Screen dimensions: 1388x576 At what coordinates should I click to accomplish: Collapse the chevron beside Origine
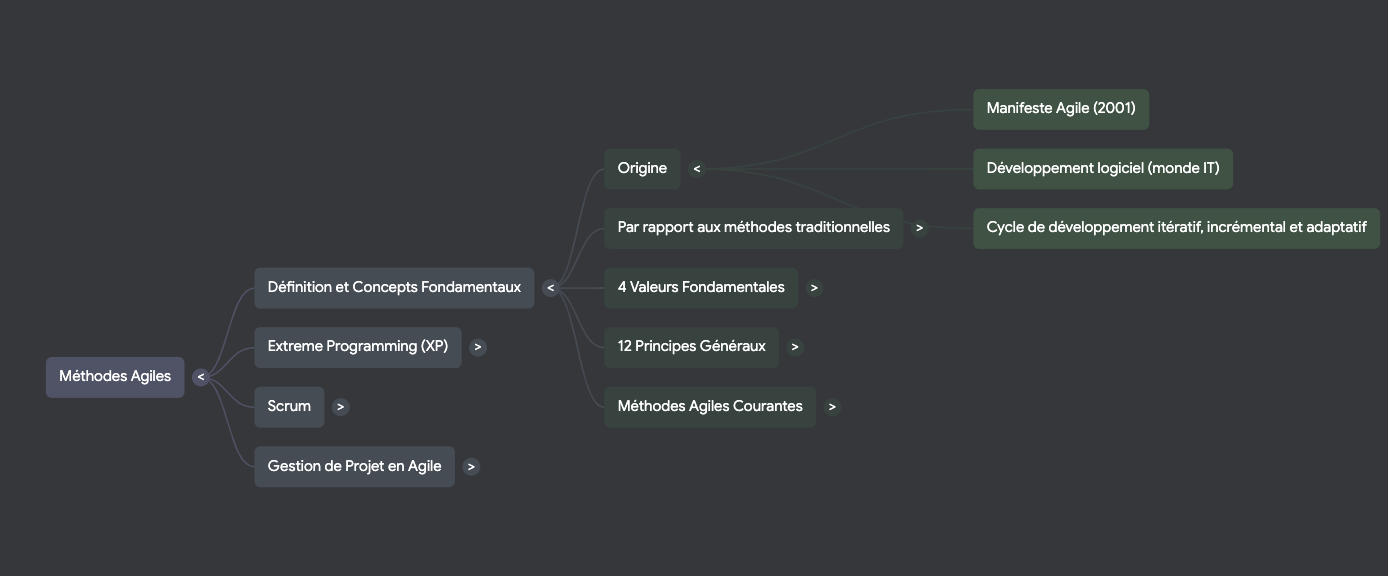[x=697, y=169]
